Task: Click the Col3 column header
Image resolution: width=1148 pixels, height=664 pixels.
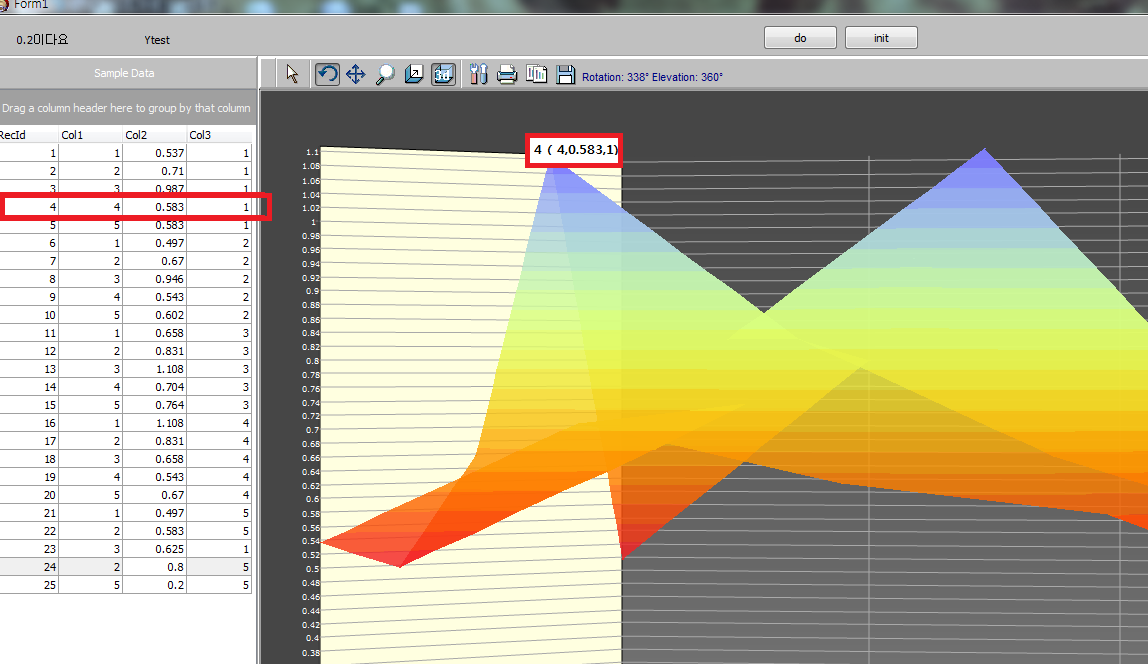Action: 218,135
